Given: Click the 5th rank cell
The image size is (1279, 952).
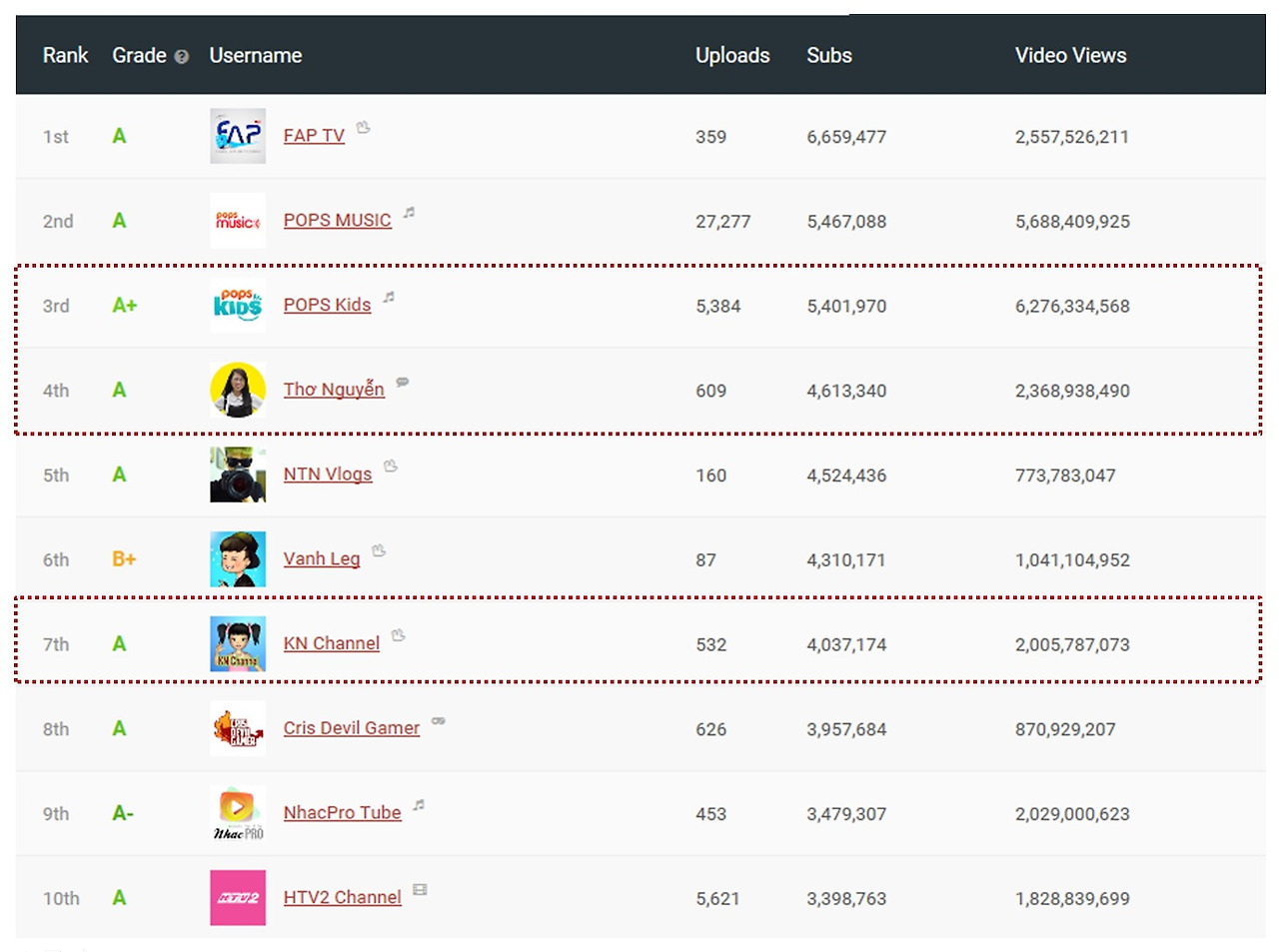Looking at the screenshot, I should [56, 476].
